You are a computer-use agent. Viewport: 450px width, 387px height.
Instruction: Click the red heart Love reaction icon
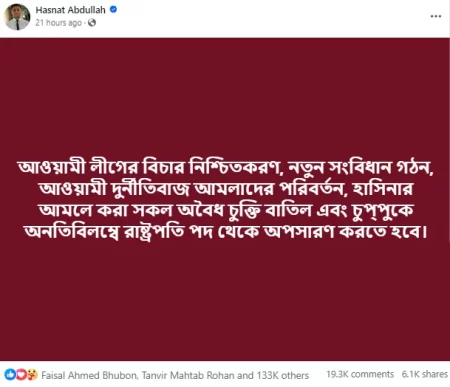(21, 375)
